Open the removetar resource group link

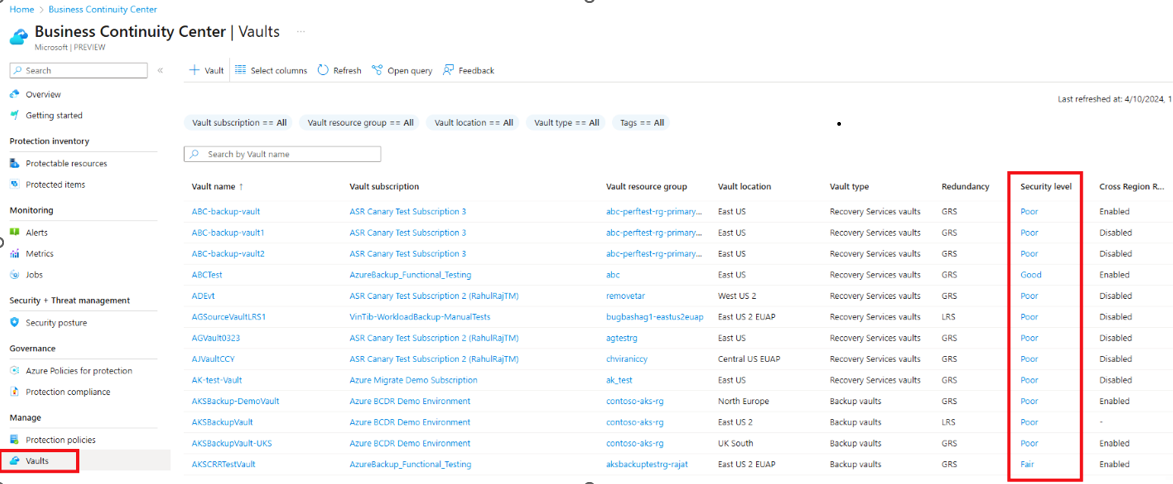[625, 295]
